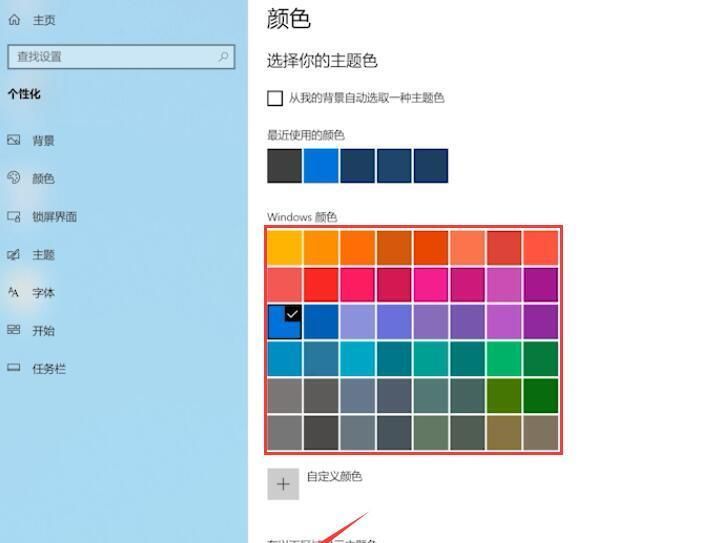Select the darker blue swatch beside the checked one
Image resolution: width=728 pixels, height=543 pixels.
coord(321,322)
